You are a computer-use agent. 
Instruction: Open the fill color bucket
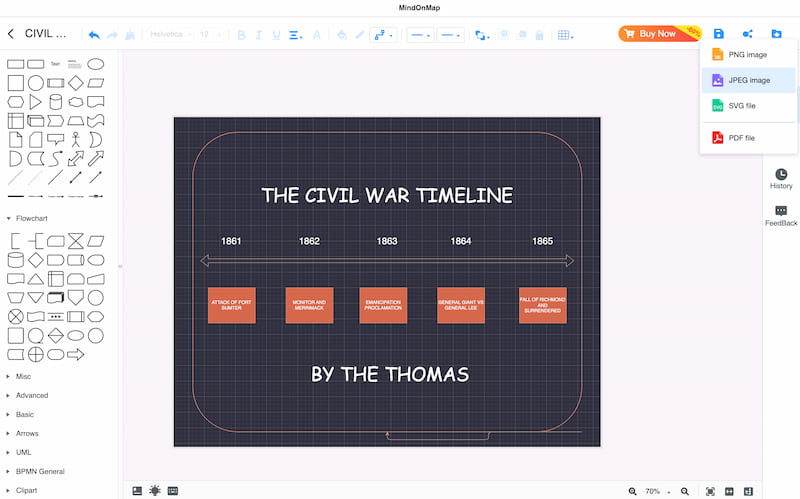pos(342,35)
